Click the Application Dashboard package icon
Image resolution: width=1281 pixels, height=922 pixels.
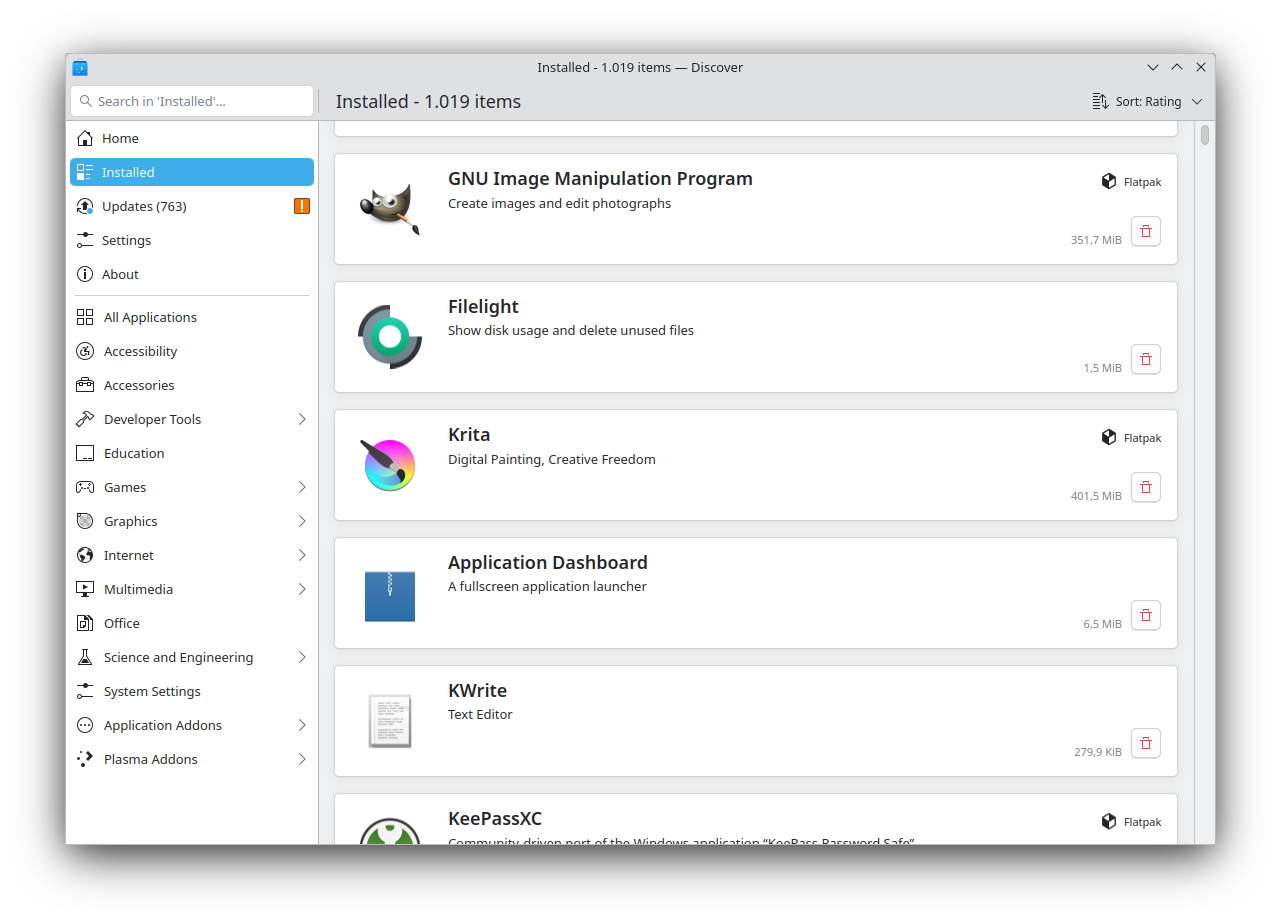coord(390,595)
